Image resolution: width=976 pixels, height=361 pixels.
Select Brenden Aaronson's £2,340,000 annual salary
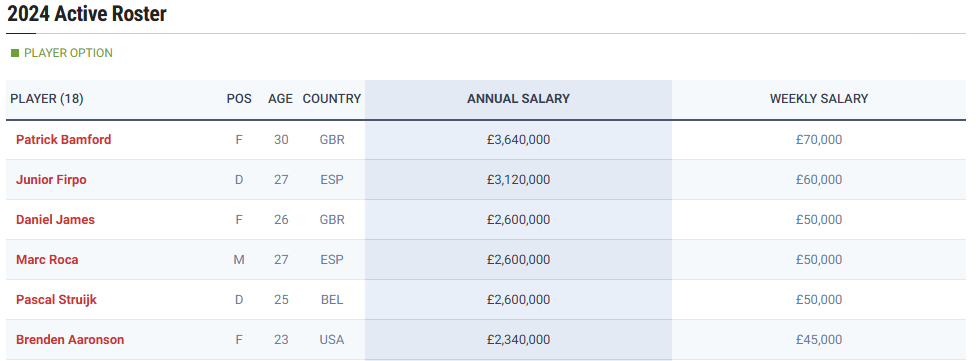point(518,340)
